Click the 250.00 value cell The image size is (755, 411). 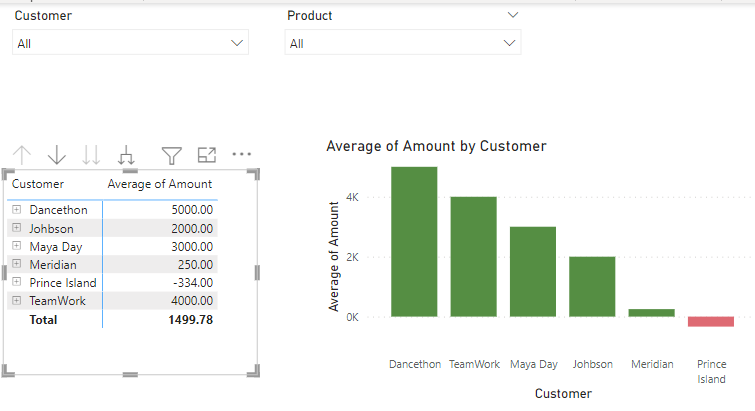point(195,265)
